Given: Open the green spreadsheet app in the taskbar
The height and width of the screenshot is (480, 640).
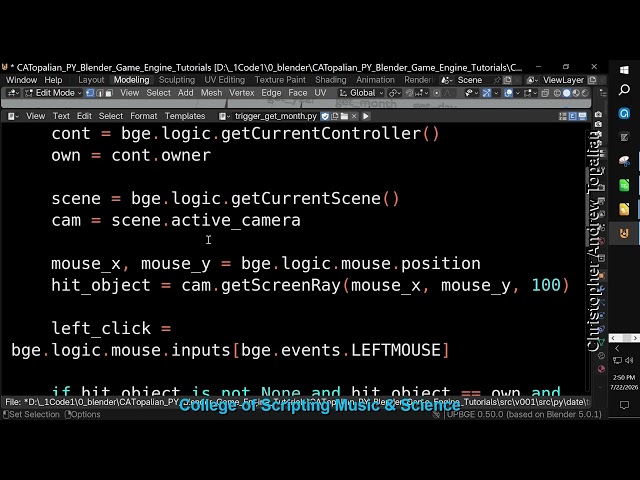Looking at the screenshot, I should point(624,185).
